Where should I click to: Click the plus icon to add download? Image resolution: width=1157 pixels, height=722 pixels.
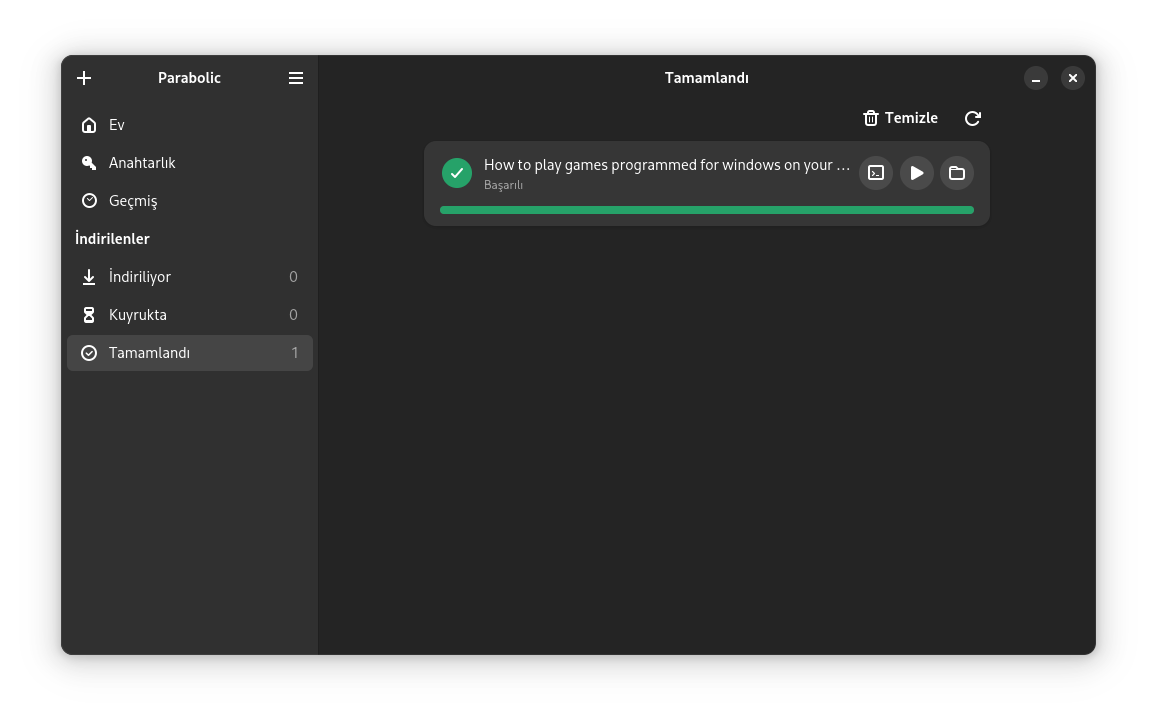(x=84, y=78)
